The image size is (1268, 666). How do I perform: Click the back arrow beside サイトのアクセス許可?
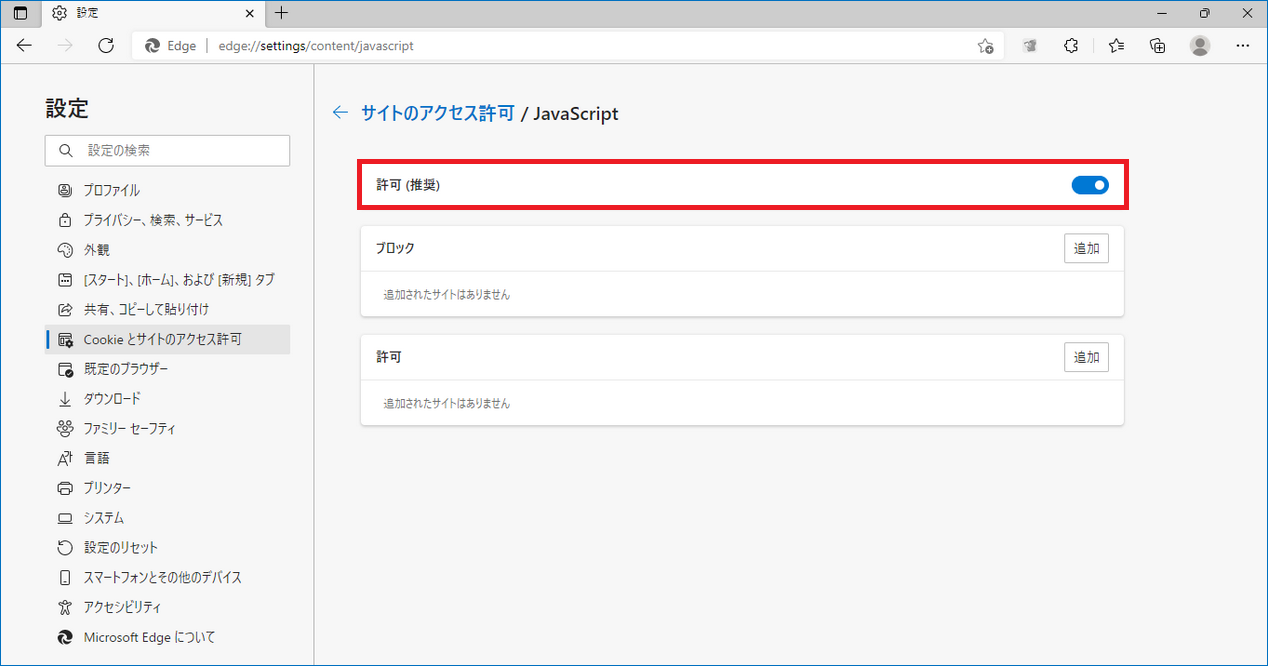click(x=341, y=113)
